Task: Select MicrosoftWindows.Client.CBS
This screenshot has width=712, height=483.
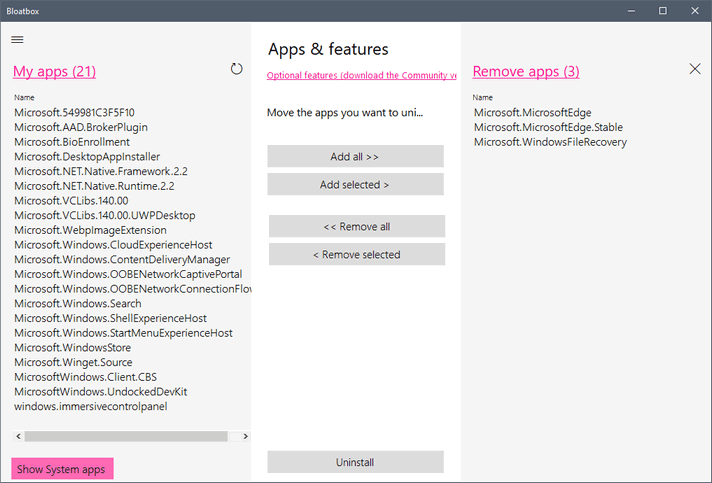Action: pyautogui.click(x=85, y=377)
